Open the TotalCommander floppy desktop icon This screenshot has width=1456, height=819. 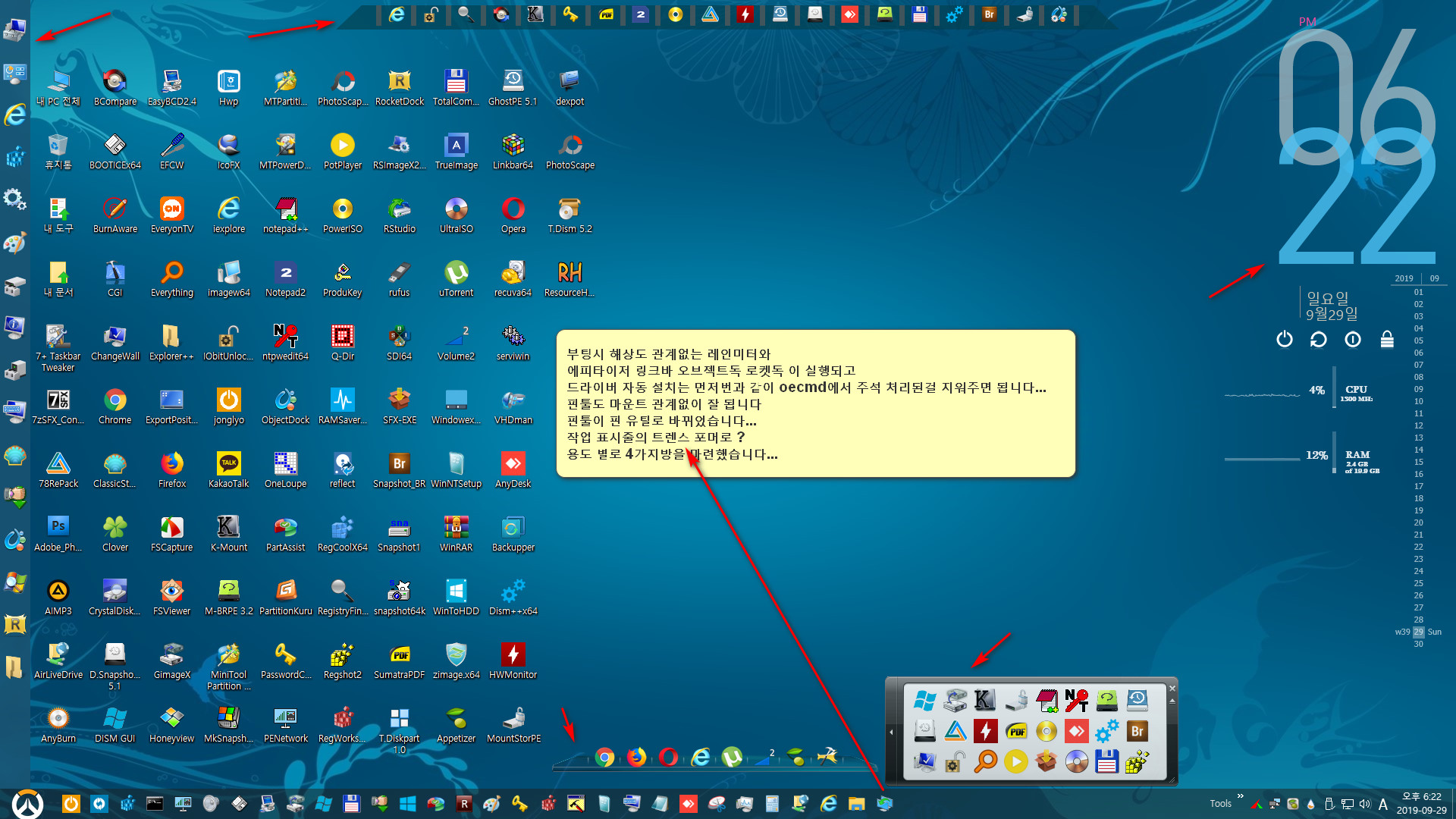click(x=457, y=88)
